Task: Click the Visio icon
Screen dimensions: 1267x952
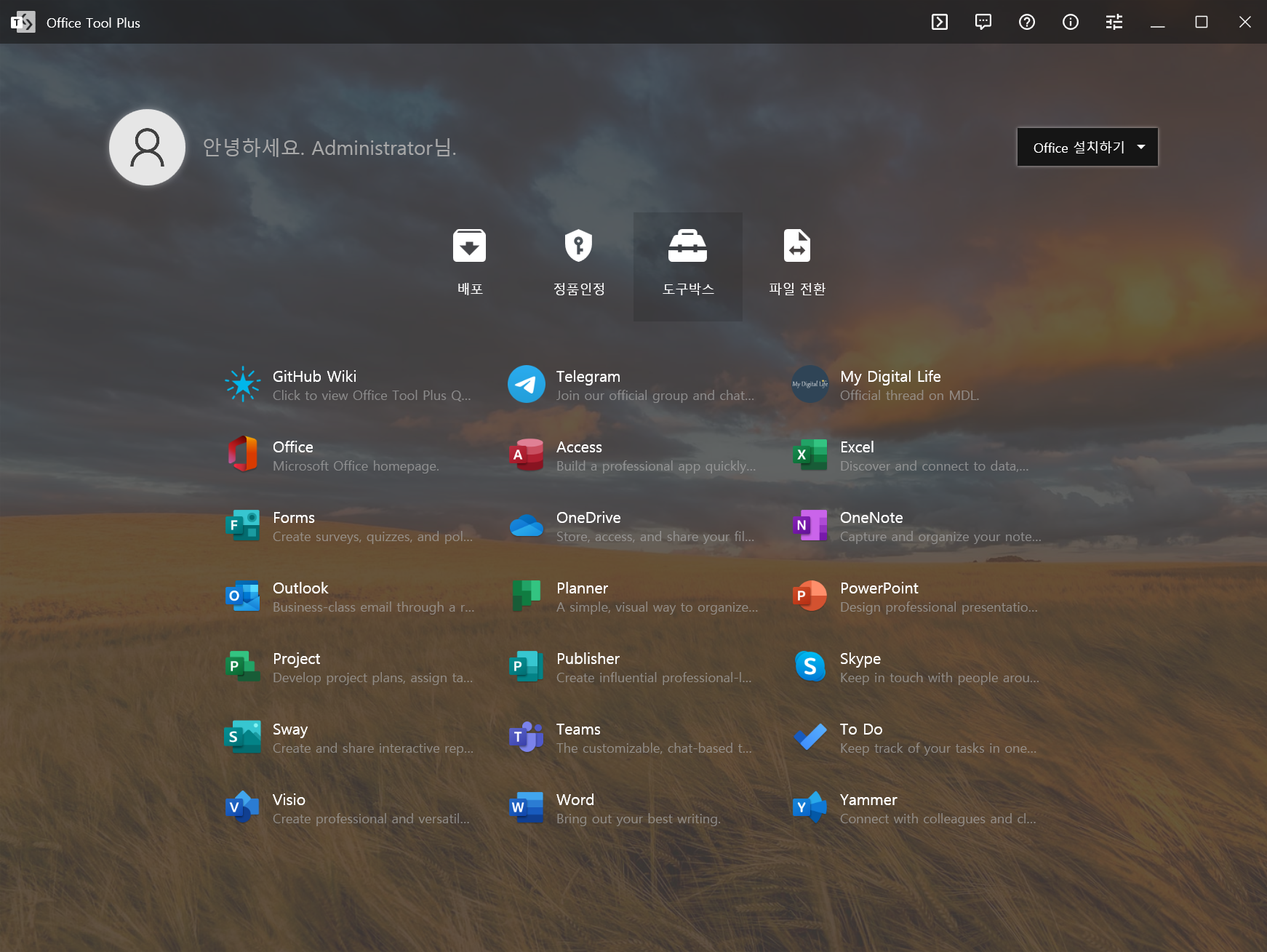Action: click(x=242, y=807)
